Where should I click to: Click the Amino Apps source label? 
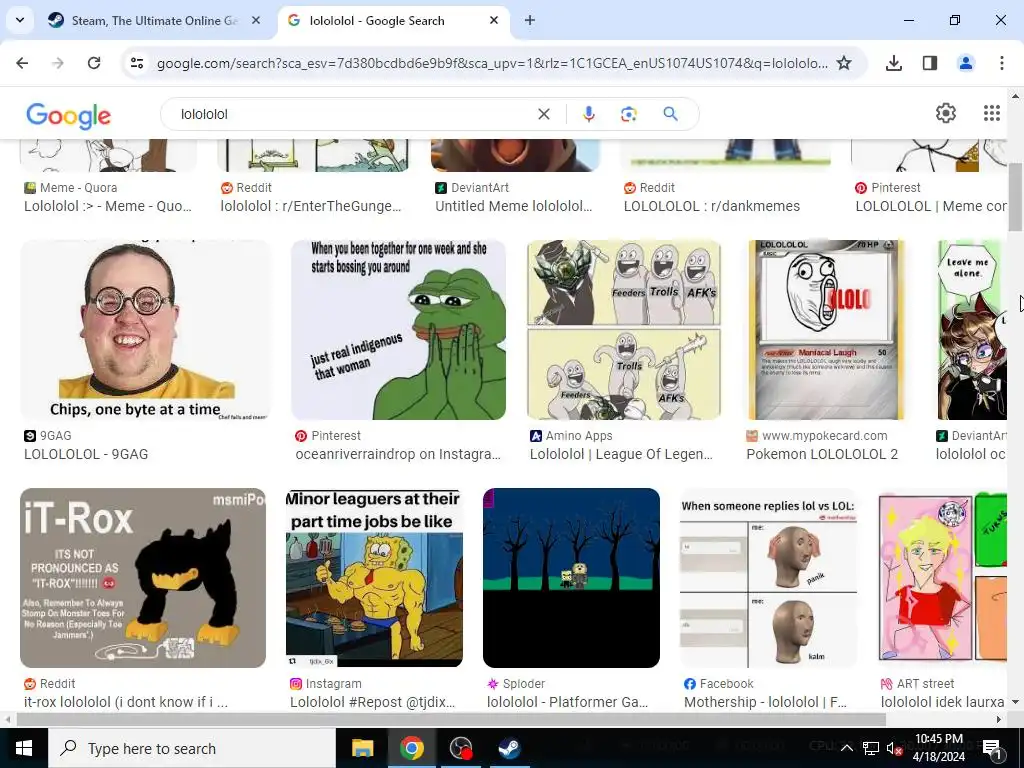(579, 436)
